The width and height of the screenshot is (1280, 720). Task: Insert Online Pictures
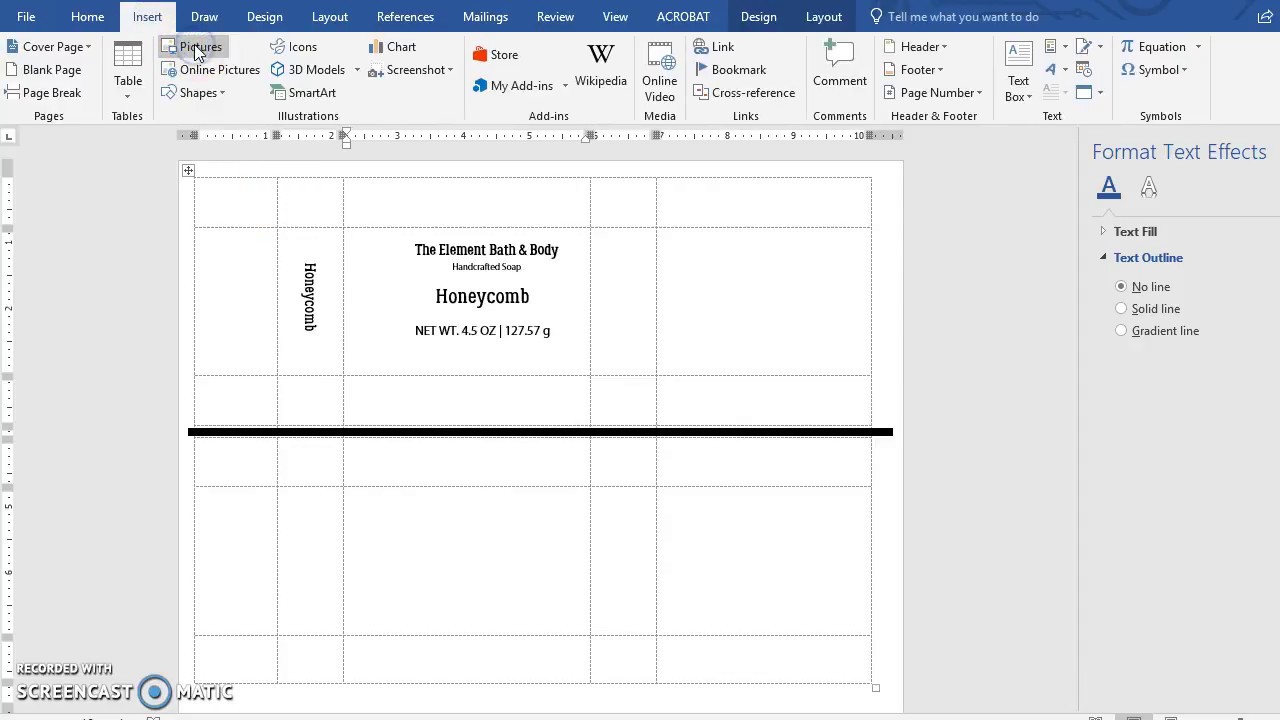212,70
